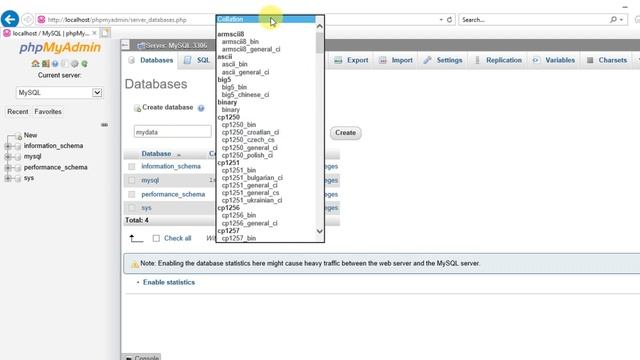The width and height of the screenshot is (640, 360).
Task: Expand the sys tree node
Action: (x=7, y=178)
